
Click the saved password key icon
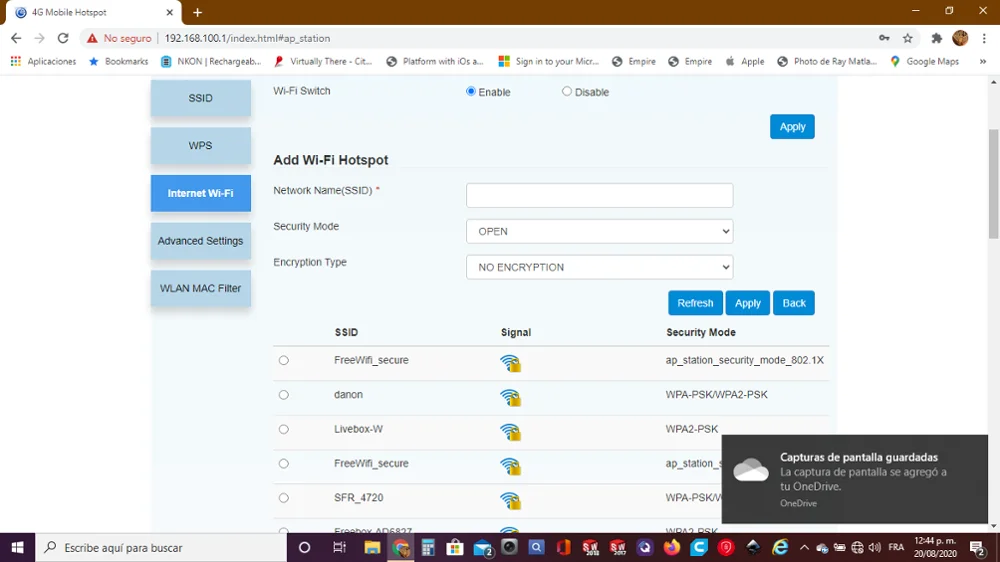(884, 38)
